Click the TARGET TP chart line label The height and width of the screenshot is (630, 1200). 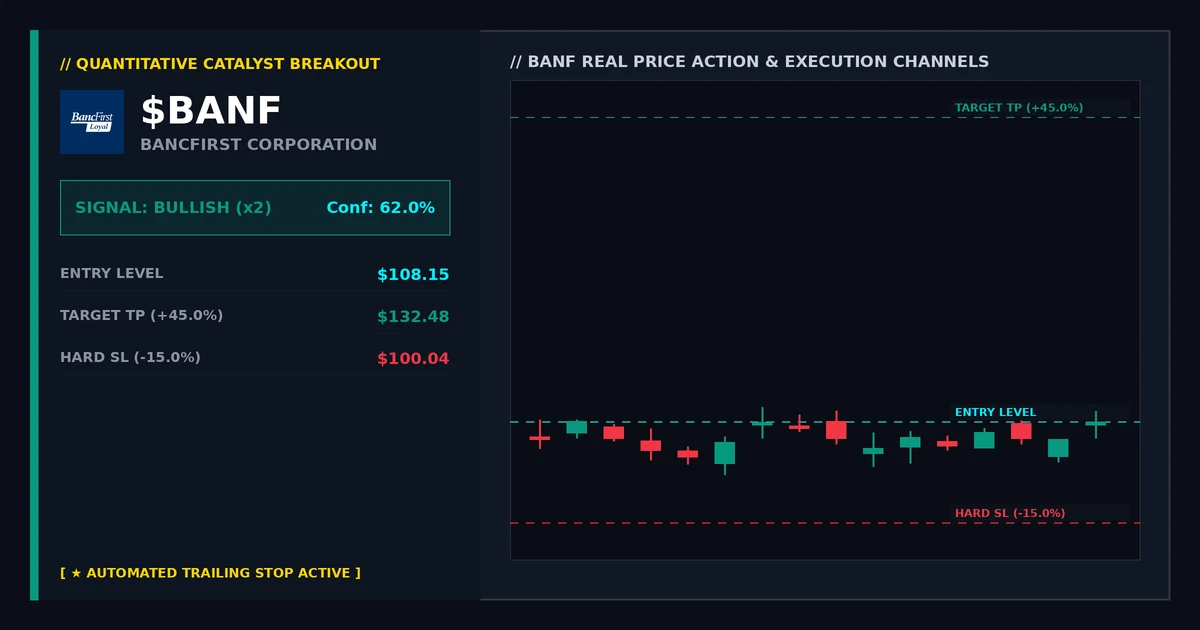coord(1018,107)
